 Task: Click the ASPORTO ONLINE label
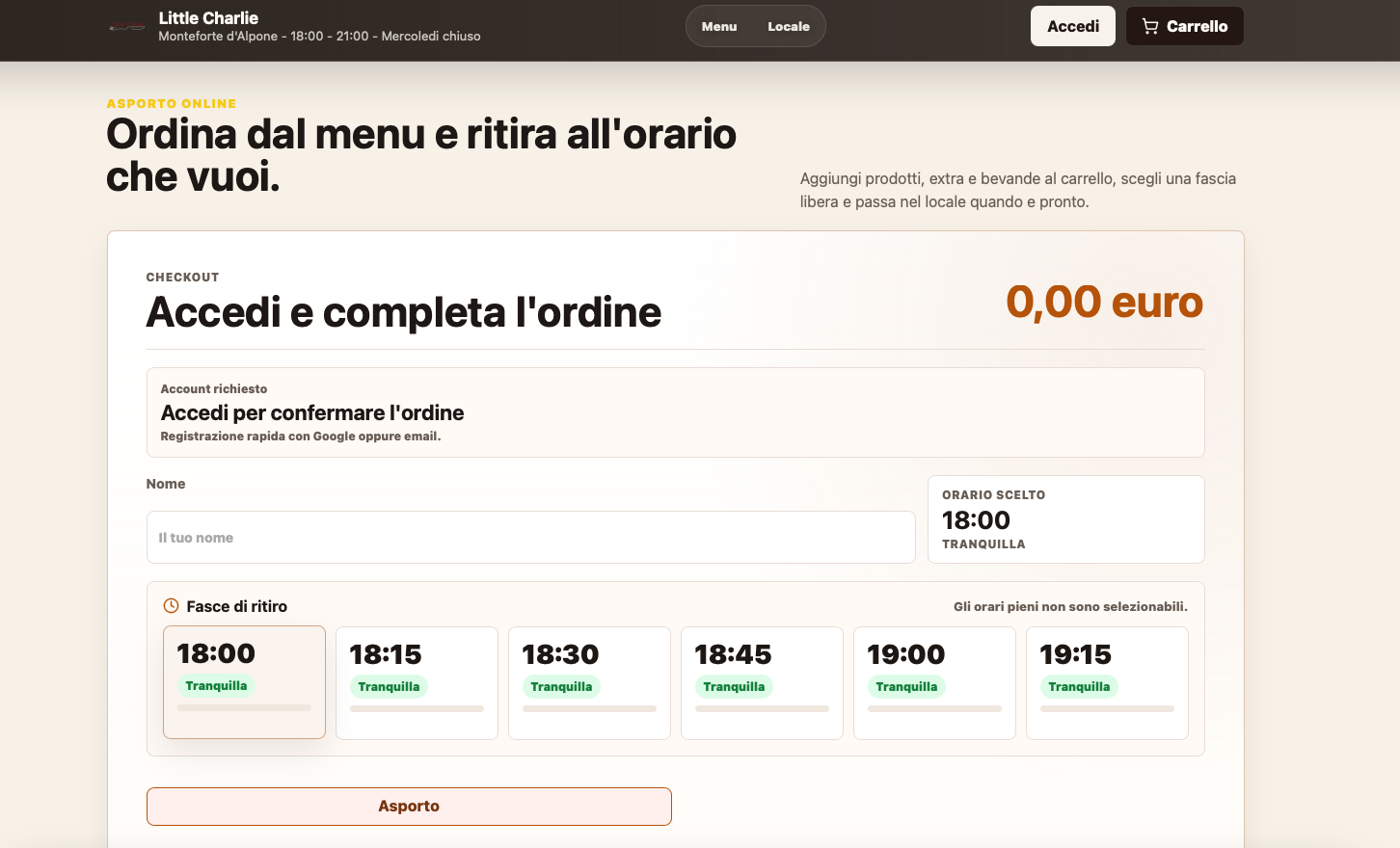click(x=172, y=103)
